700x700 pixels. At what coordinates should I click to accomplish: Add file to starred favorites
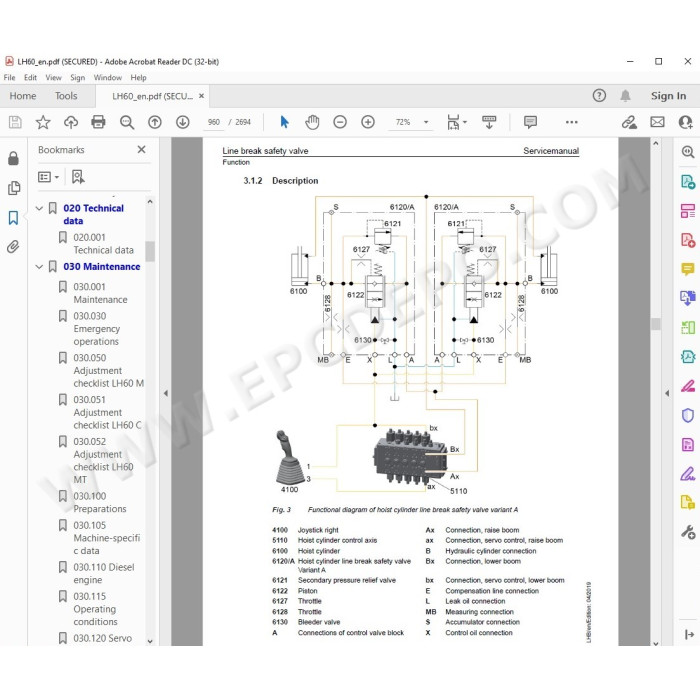click(43, 122)
